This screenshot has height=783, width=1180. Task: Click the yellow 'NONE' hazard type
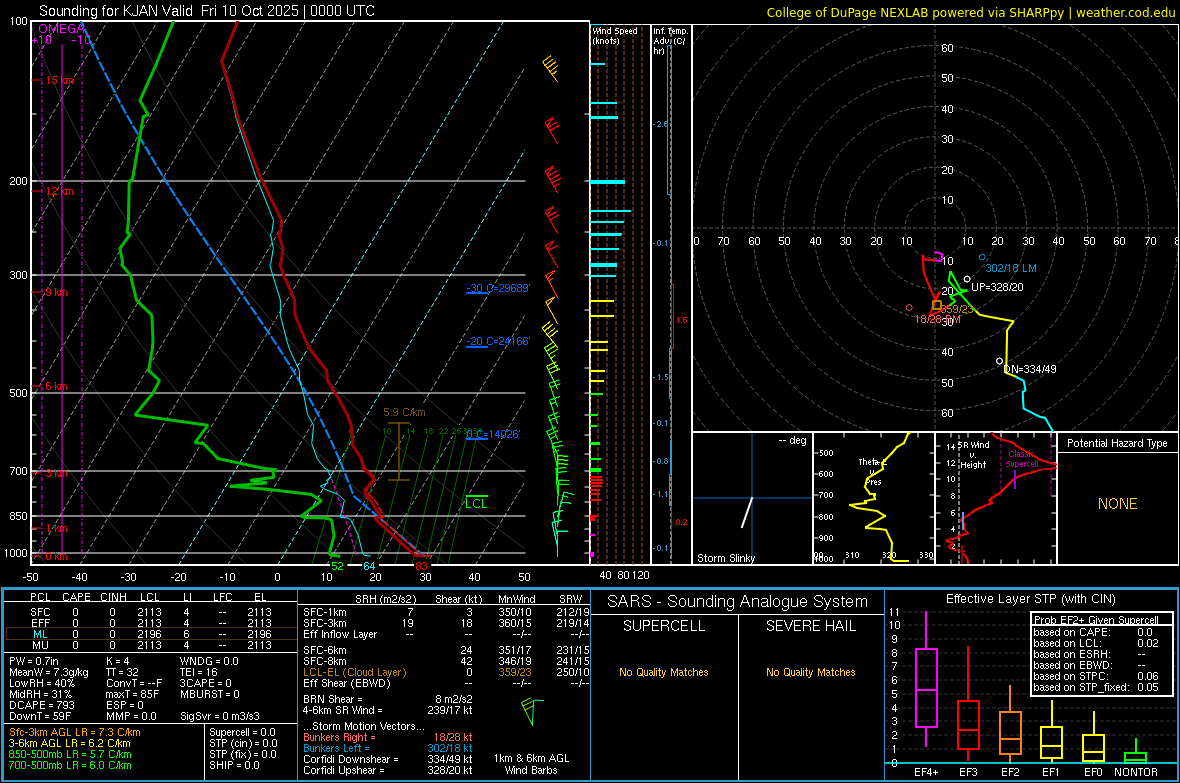pyautogui.click(x=1118, y=504)
